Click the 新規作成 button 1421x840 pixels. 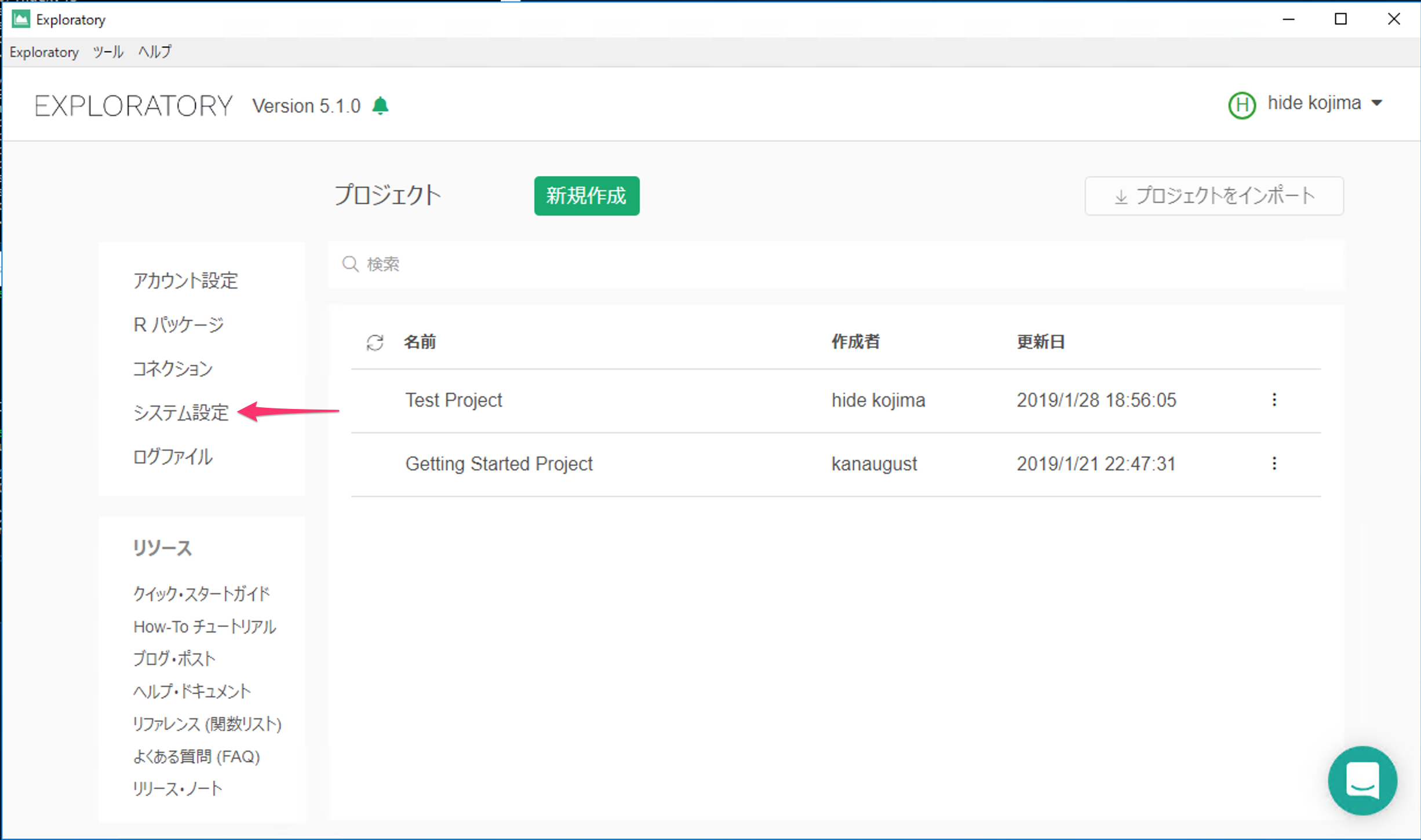point(586,196)
